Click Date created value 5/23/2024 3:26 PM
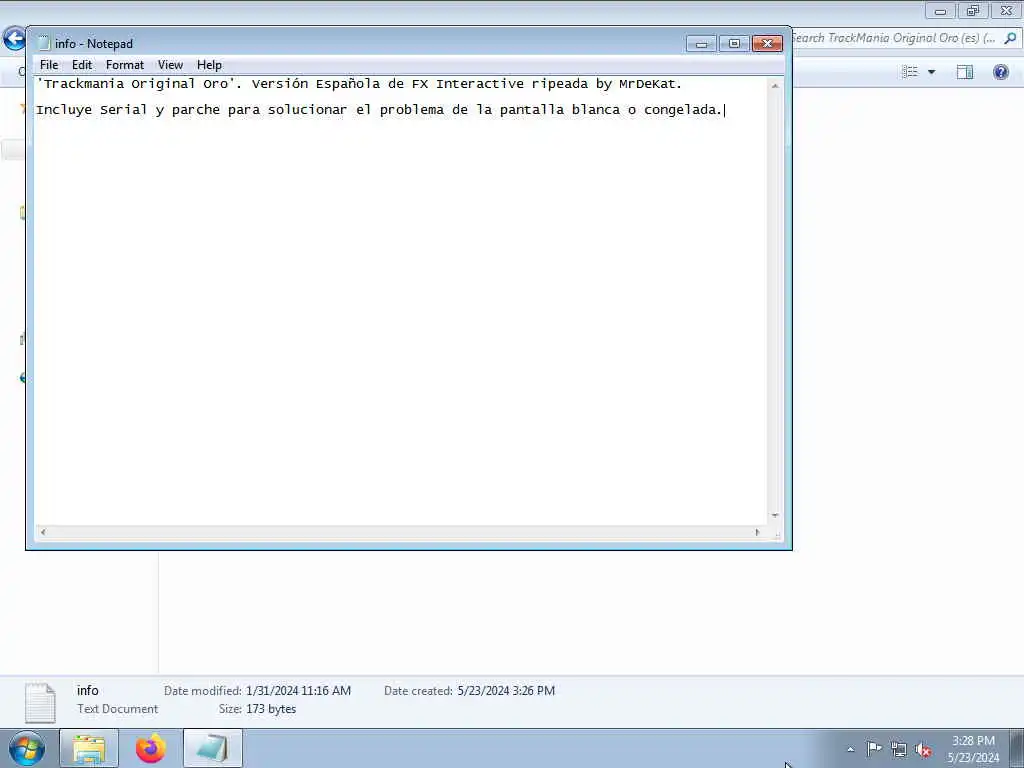1024x768 pixels. pos(506,690)
